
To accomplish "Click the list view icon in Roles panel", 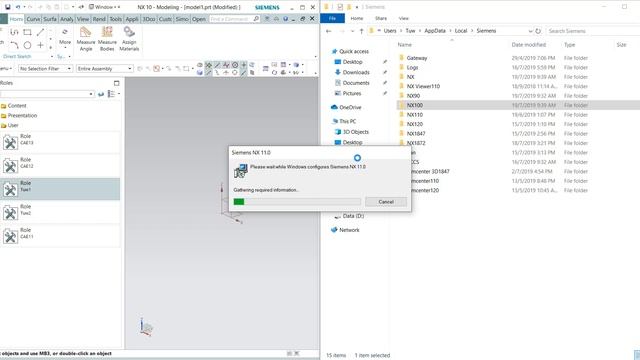I will click(111, 94).
